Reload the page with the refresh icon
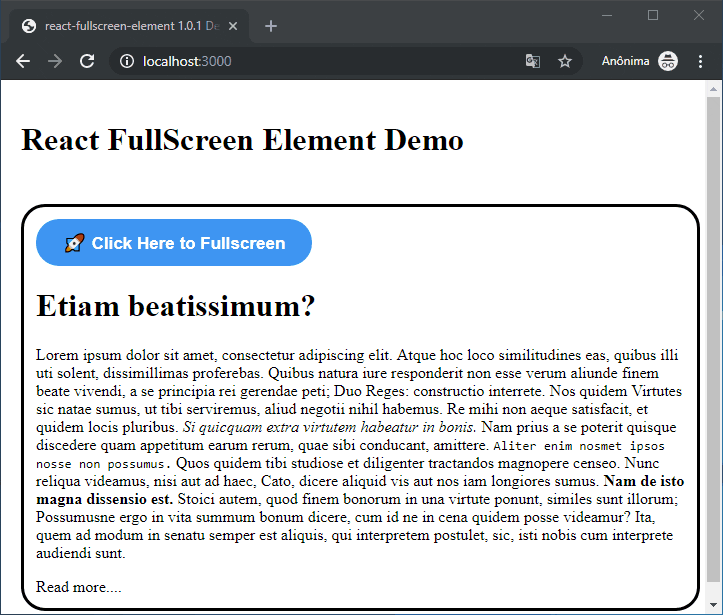 point(87,61)
